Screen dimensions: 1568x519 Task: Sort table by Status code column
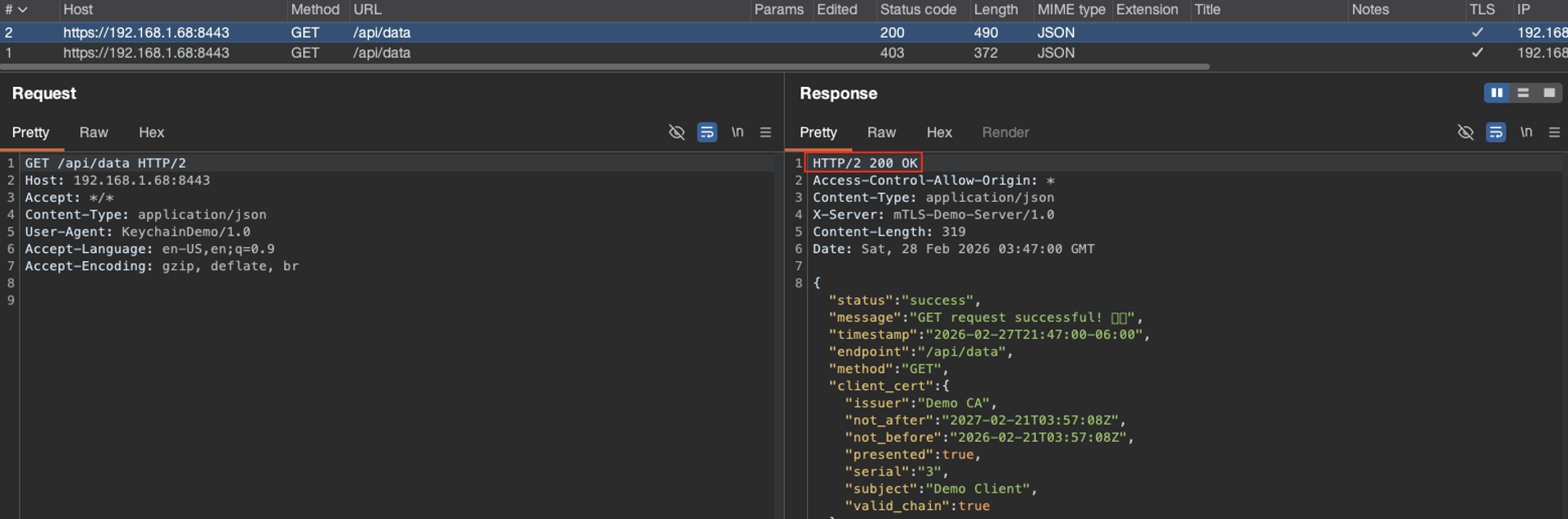click(918, 10)
